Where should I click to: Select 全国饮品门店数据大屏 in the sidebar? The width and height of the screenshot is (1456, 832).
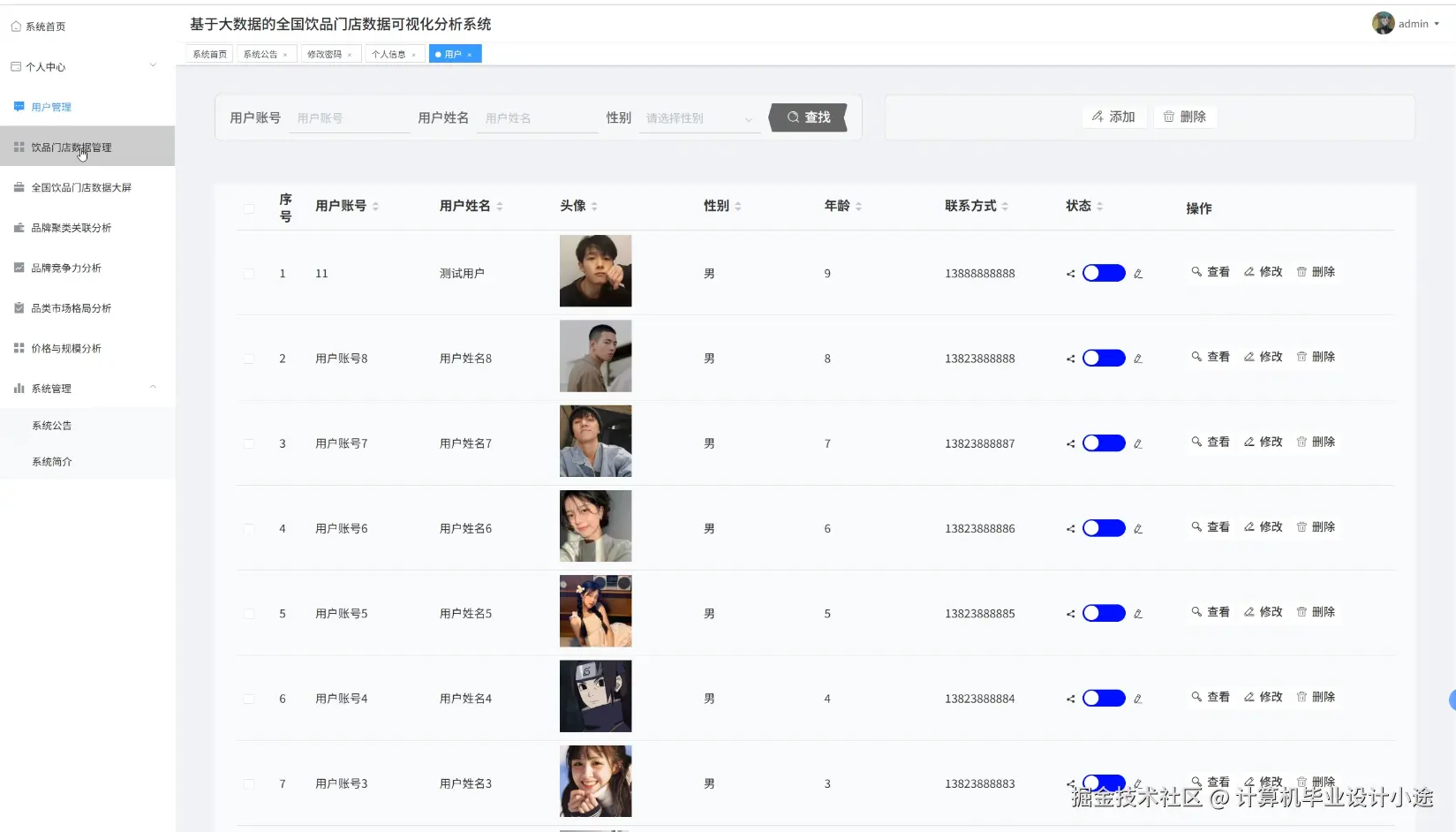tap(81, 187)
